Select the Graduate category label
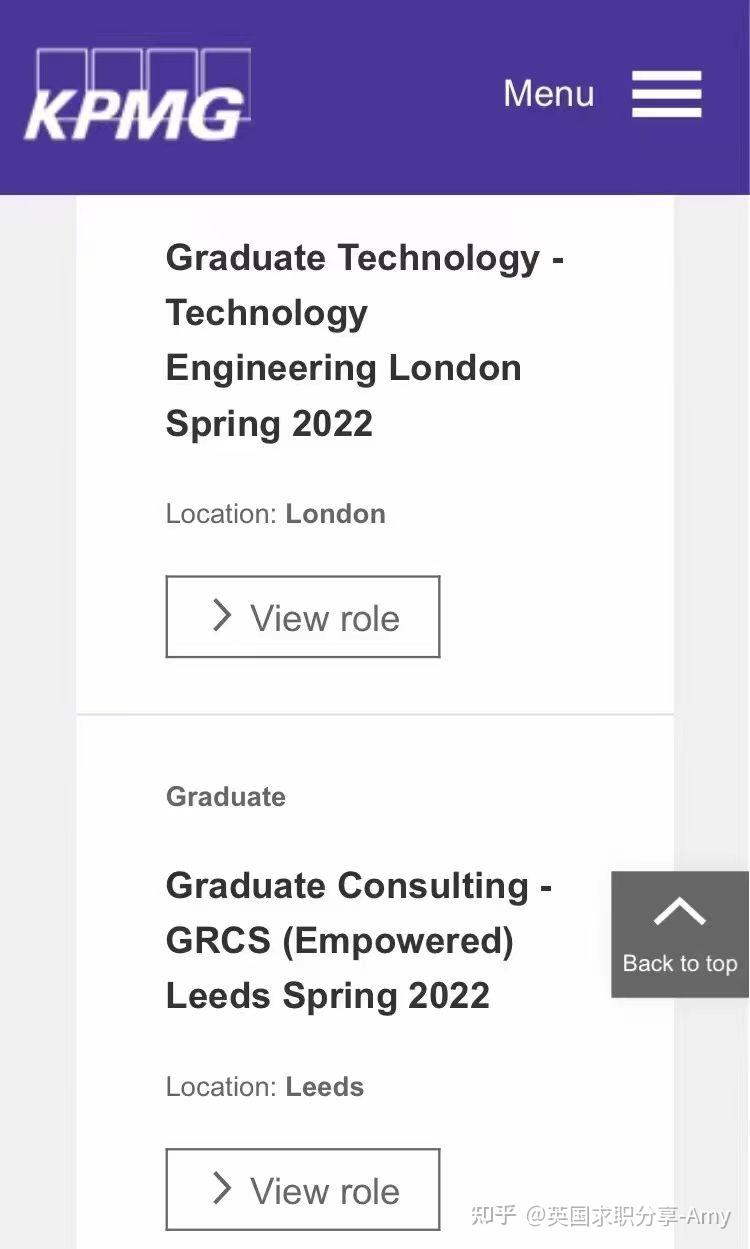This screenshot has width=750, height=1249. tap(226, 797)
